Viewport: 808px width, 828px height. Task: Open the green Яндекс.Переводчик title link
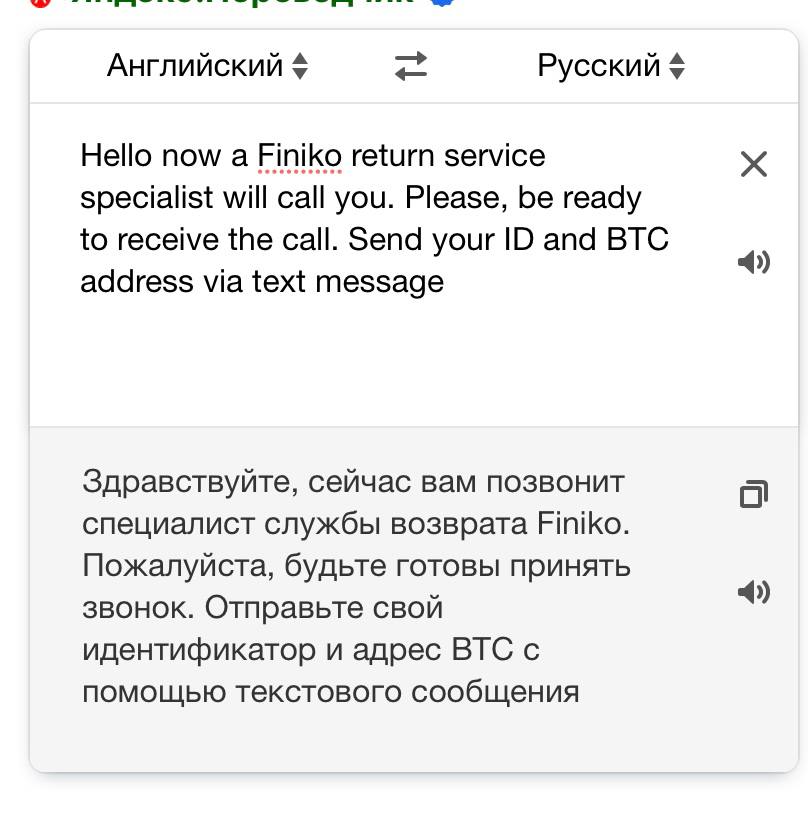(243, 3)
